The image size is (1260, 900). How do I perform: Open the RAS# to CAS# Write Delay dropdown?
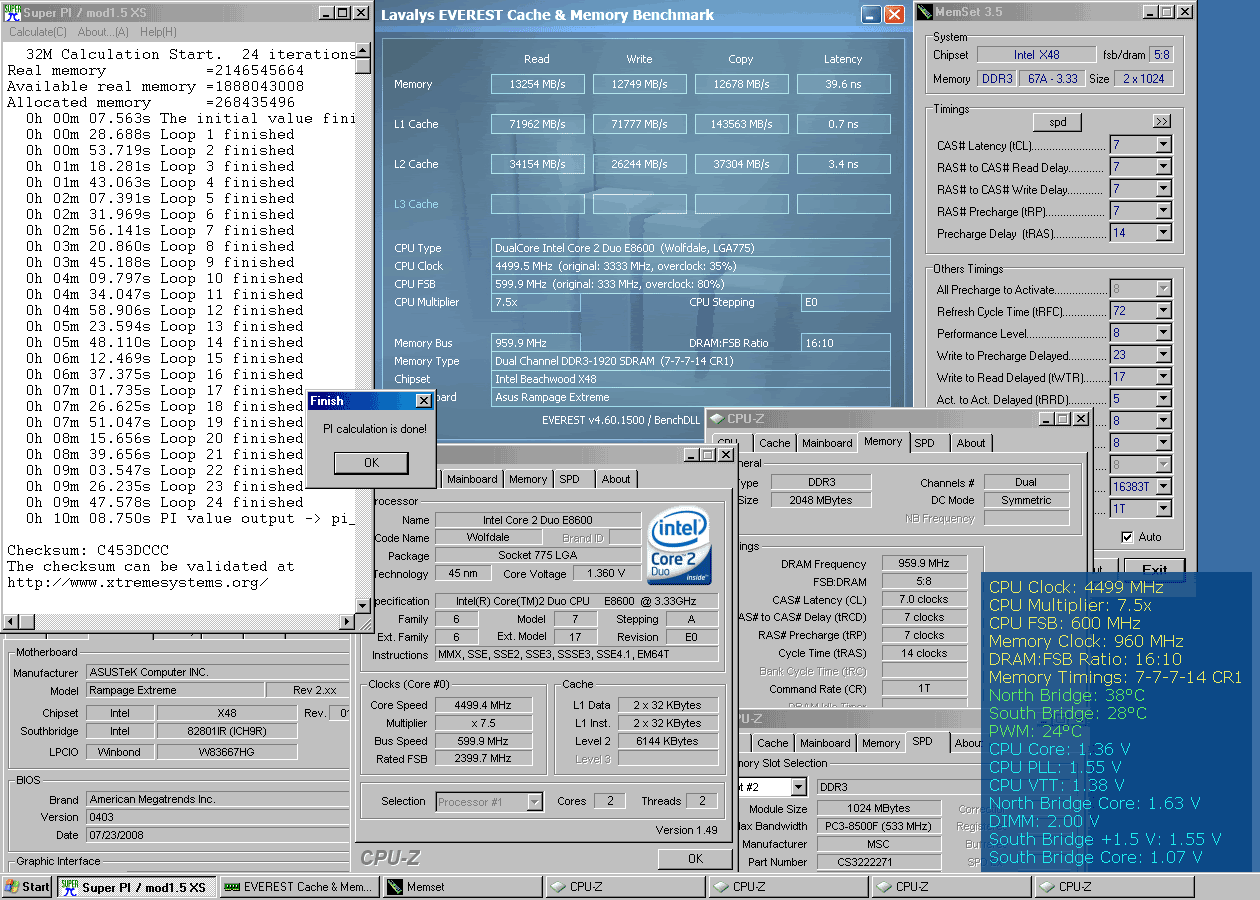(x=1163, y=189)
